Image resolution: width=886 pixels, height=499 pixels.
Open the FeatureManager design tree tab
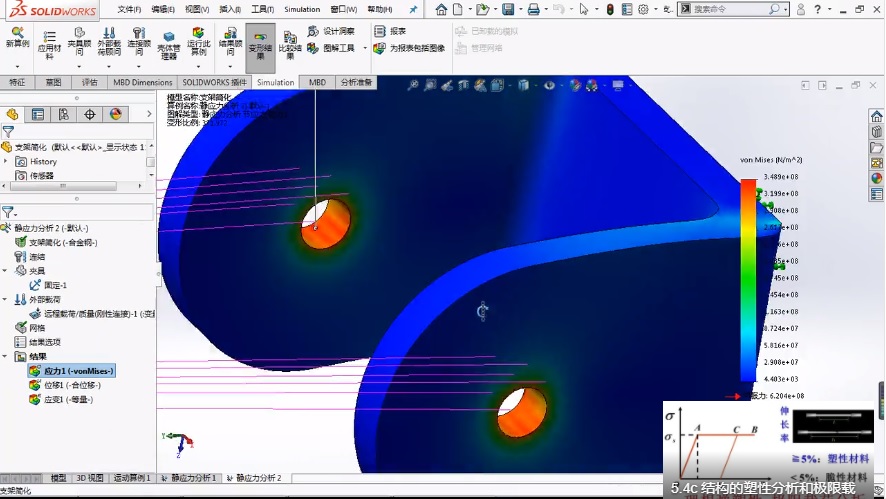pos(12,115)
